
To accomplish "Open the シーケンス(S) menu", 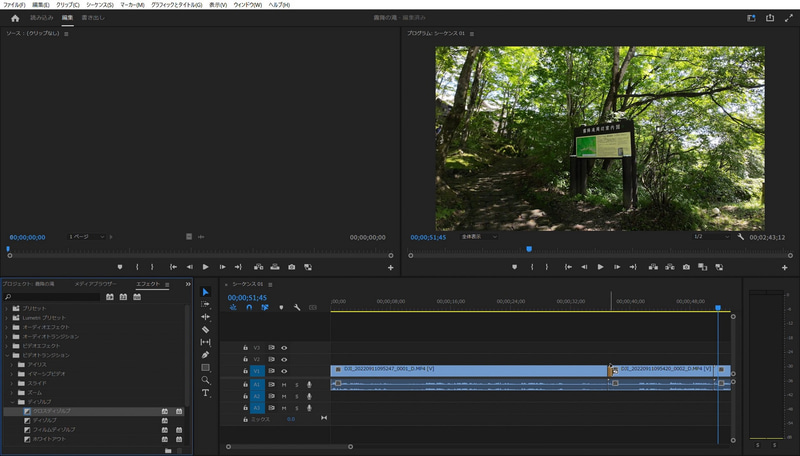I will 99,5.
